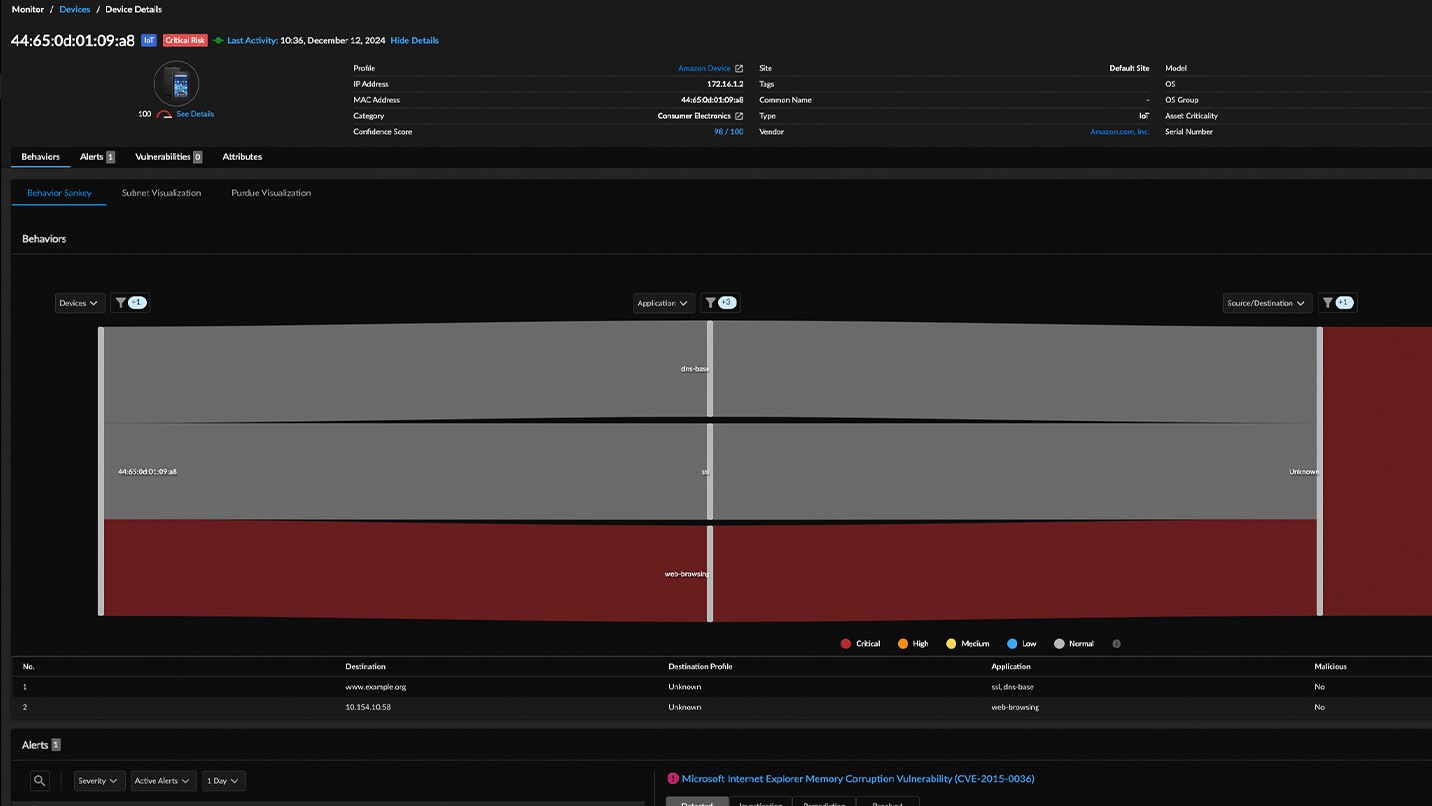Click the Application column filter icon
Screen dimensions: 1432x806
[709, 303]
